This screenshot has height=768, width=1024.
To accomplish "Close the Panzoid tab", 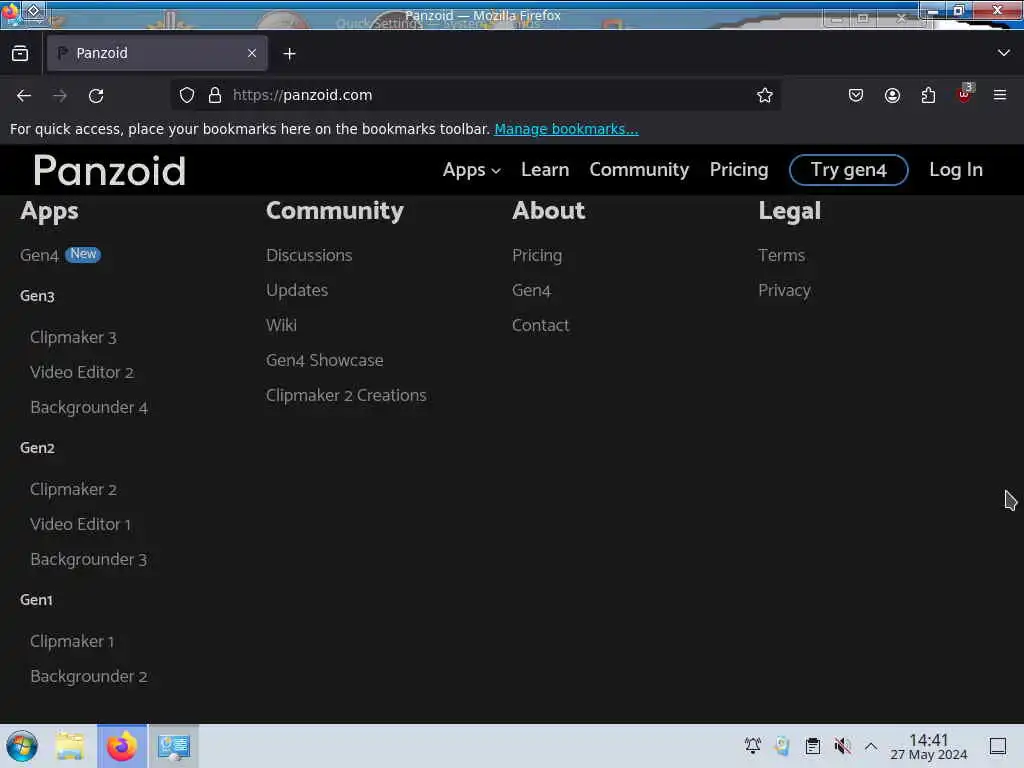I will [252, 53].
